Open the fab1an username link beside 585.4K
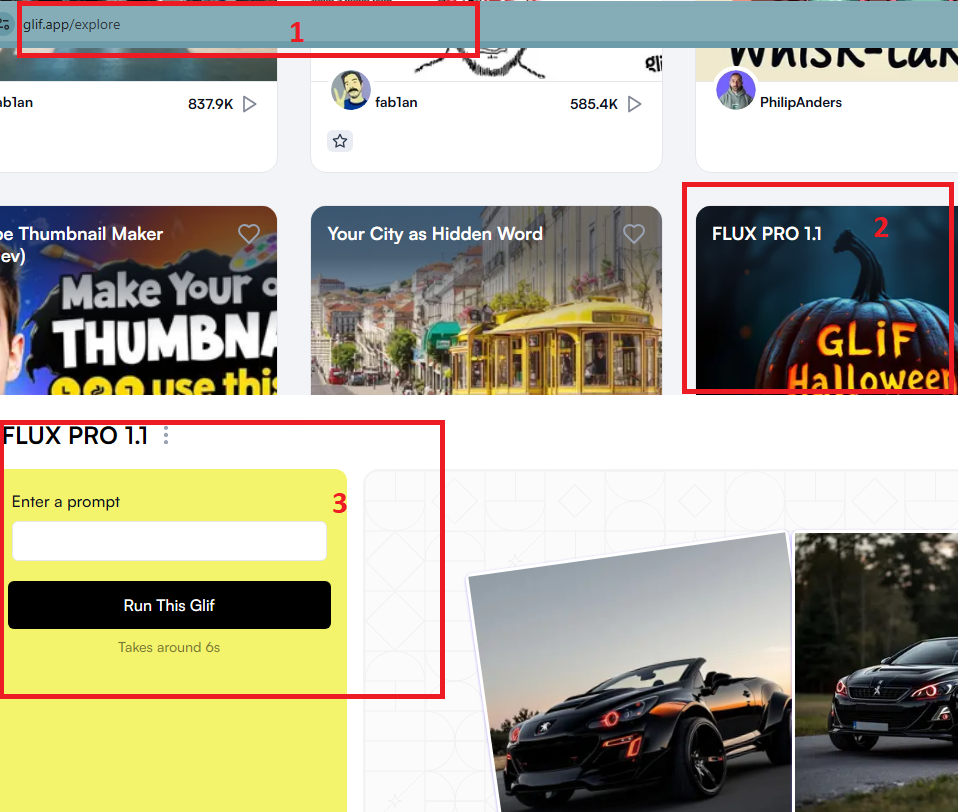 coord(396,102)
